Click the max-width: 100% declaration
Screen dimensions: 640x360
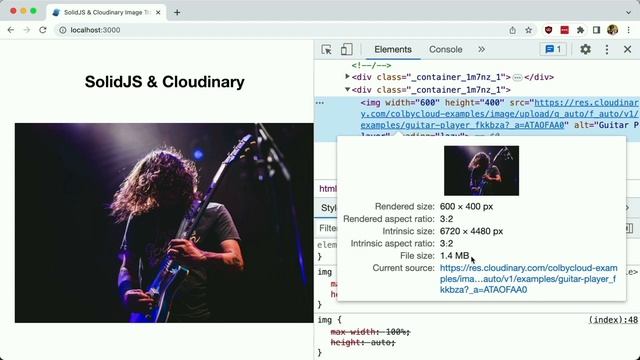[x=370, y=332]
